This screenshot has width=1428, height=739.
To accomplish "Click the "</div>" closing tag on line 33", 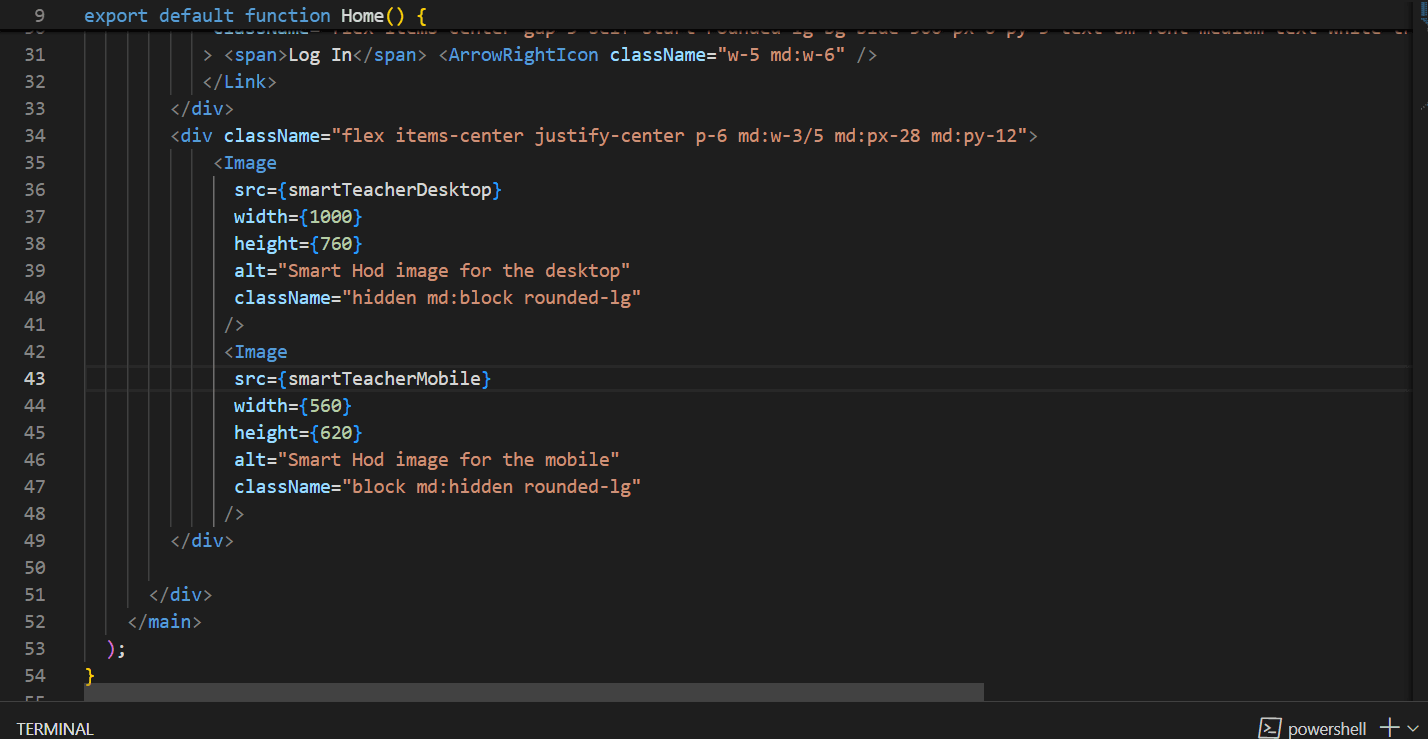I will point(203,109).
